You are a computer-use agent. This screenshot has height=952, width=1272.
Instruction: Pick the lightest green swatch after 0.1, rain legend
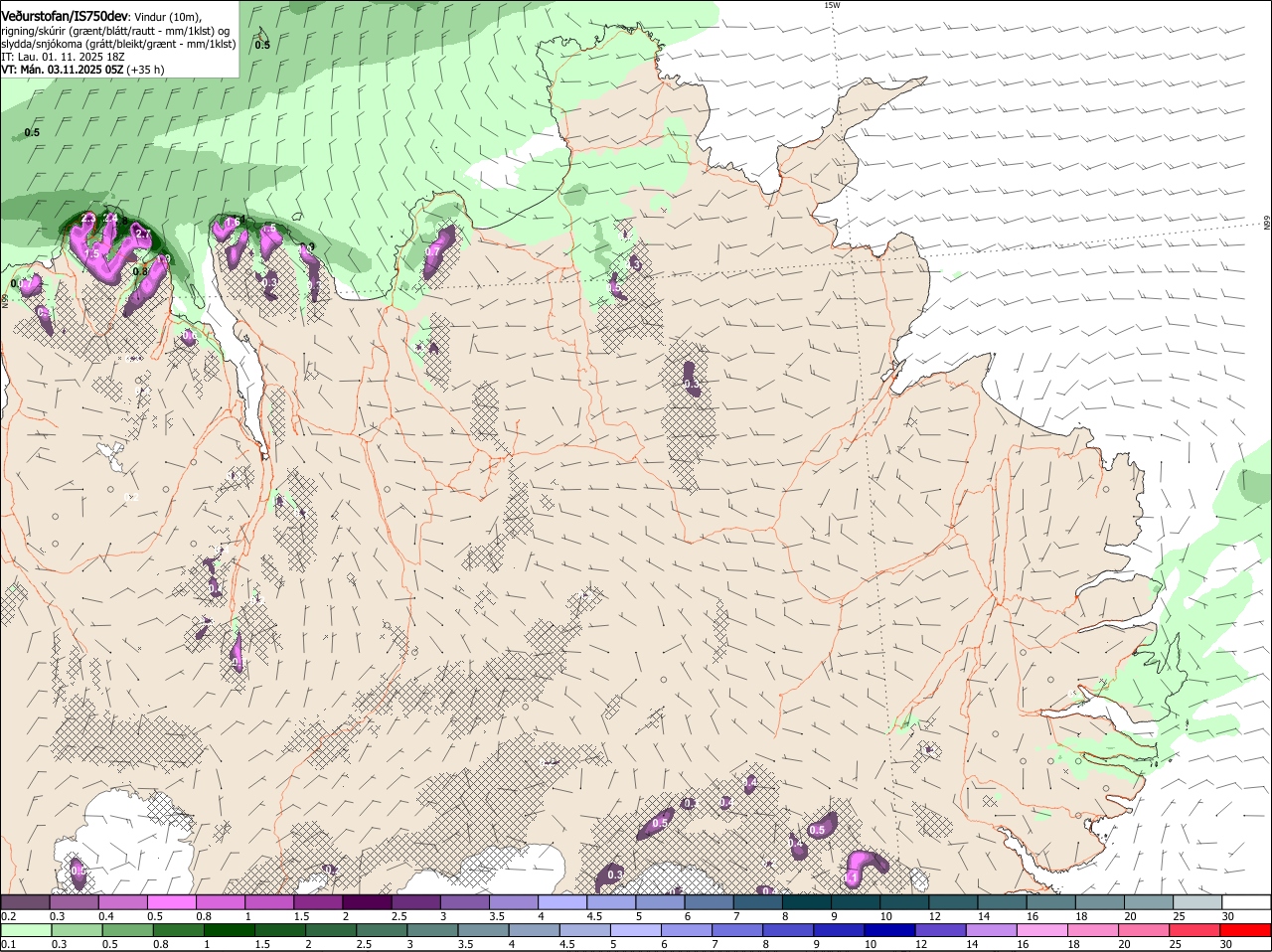click(27, 931)
